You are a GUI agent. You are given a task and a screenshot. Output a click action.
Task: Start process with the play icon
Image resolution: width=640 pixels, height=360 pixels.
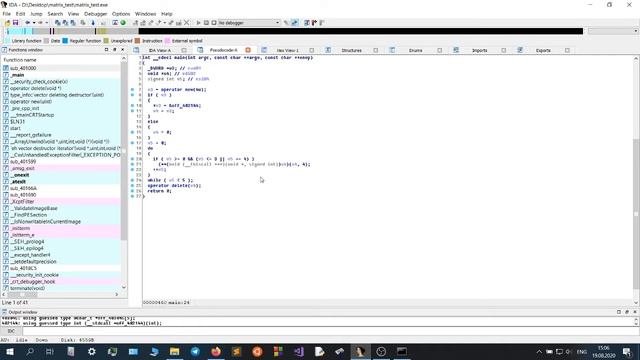click(198, 23)
